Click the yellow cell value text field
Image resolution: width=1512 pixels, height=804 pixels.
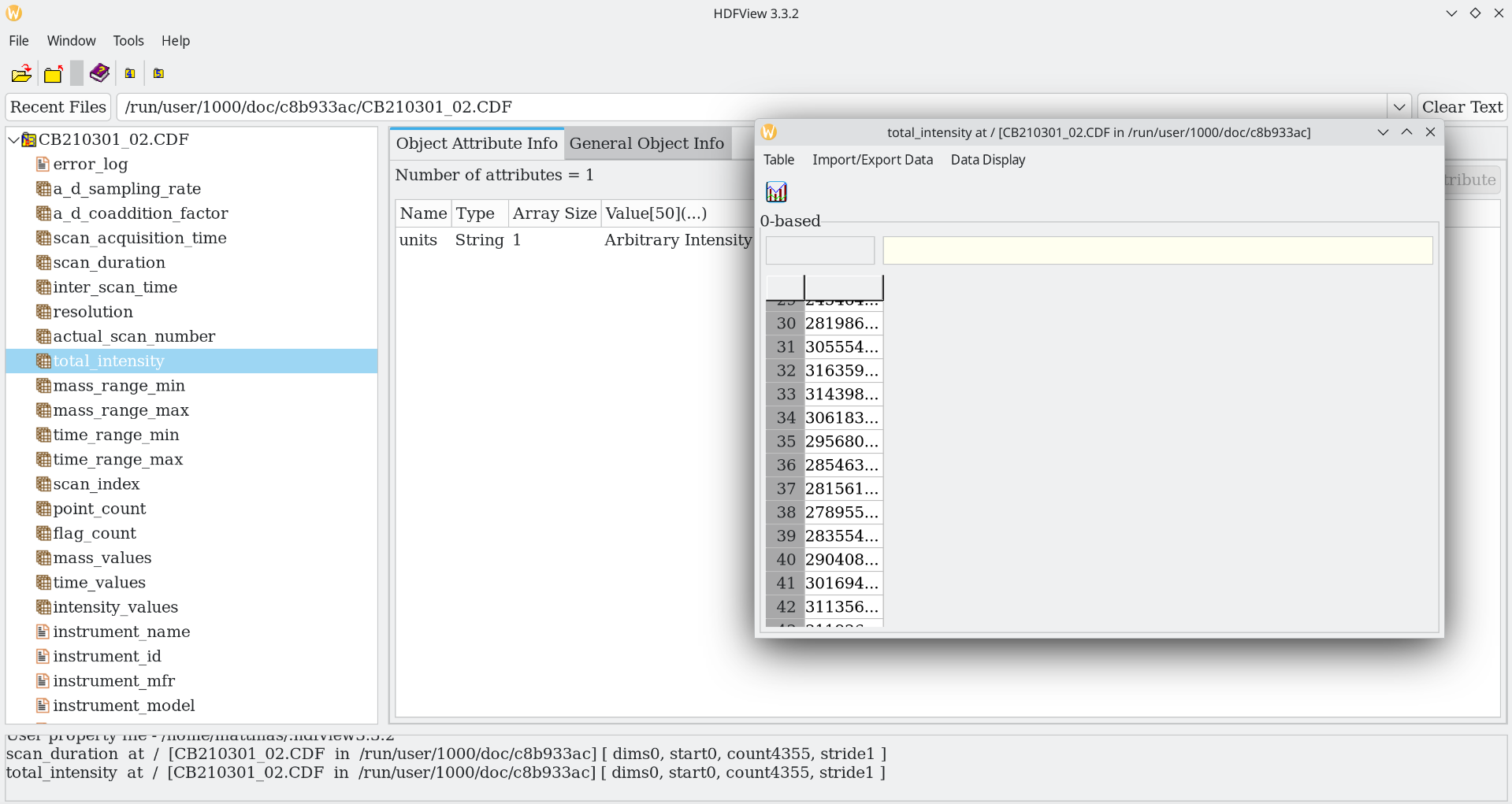point(1157,250)
